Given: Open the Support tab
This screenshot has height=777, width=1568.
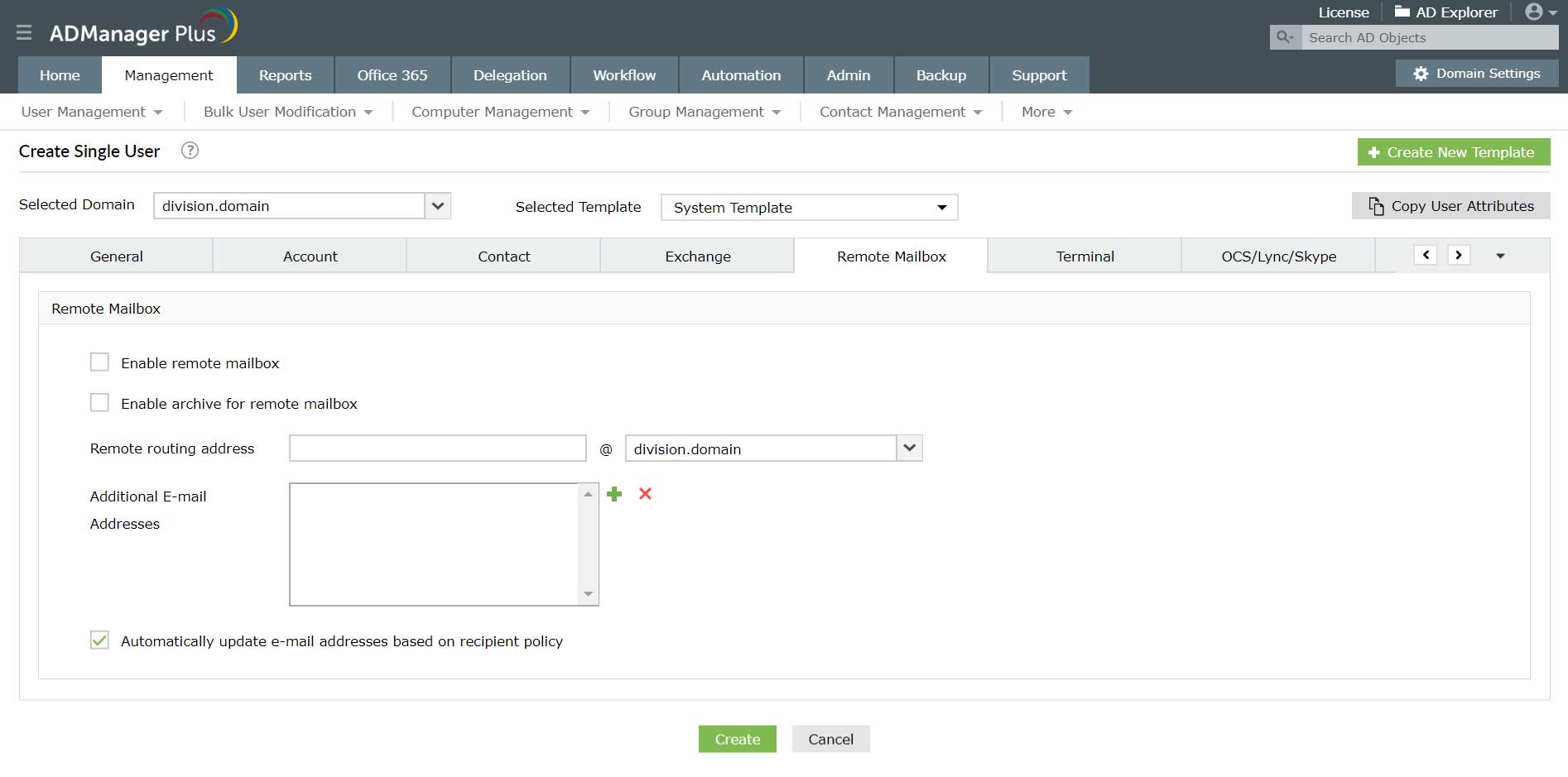Looking at the screenshot, I should [1039, 75].
